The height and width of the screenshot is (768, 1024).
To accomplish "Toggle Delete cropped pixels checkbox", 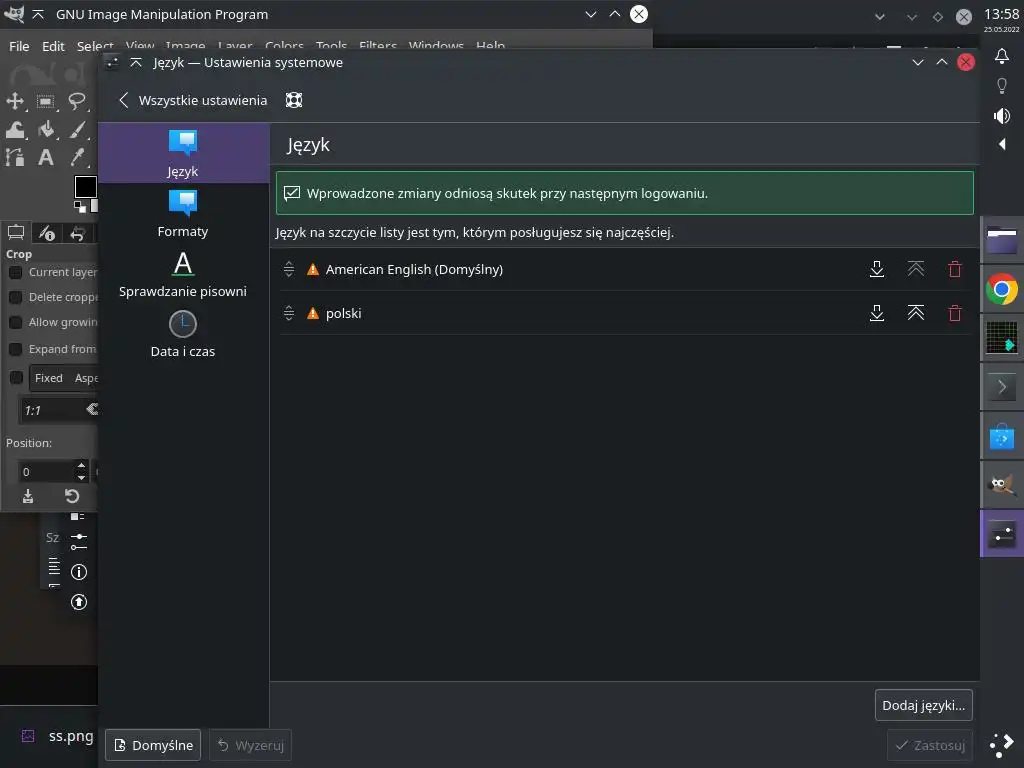I will (x=16, y=297).
